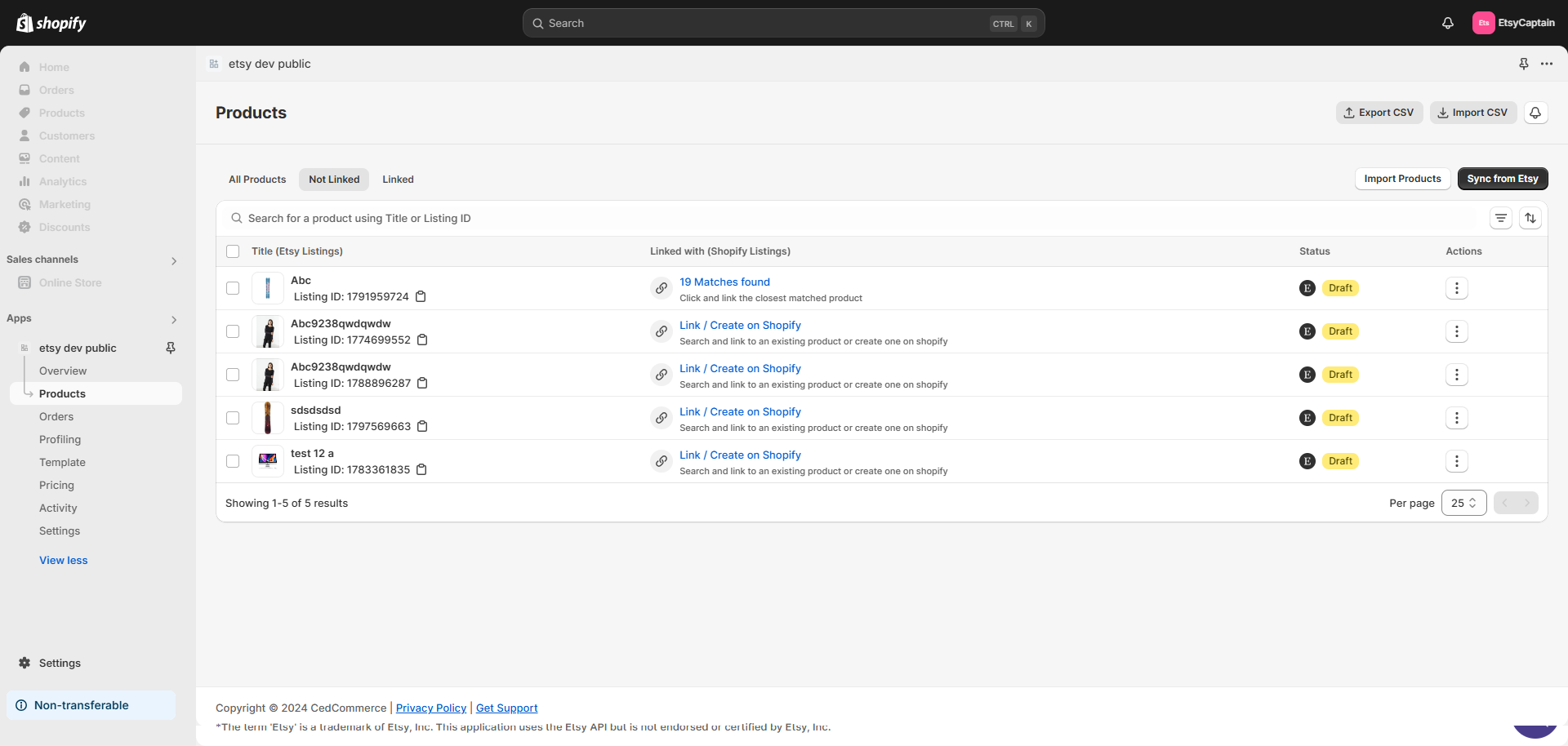Viewport: 1568px width, 746px height.
Task: Click Link / Create on Shopify for sdsdsdsd
Action: coord(740,411)
